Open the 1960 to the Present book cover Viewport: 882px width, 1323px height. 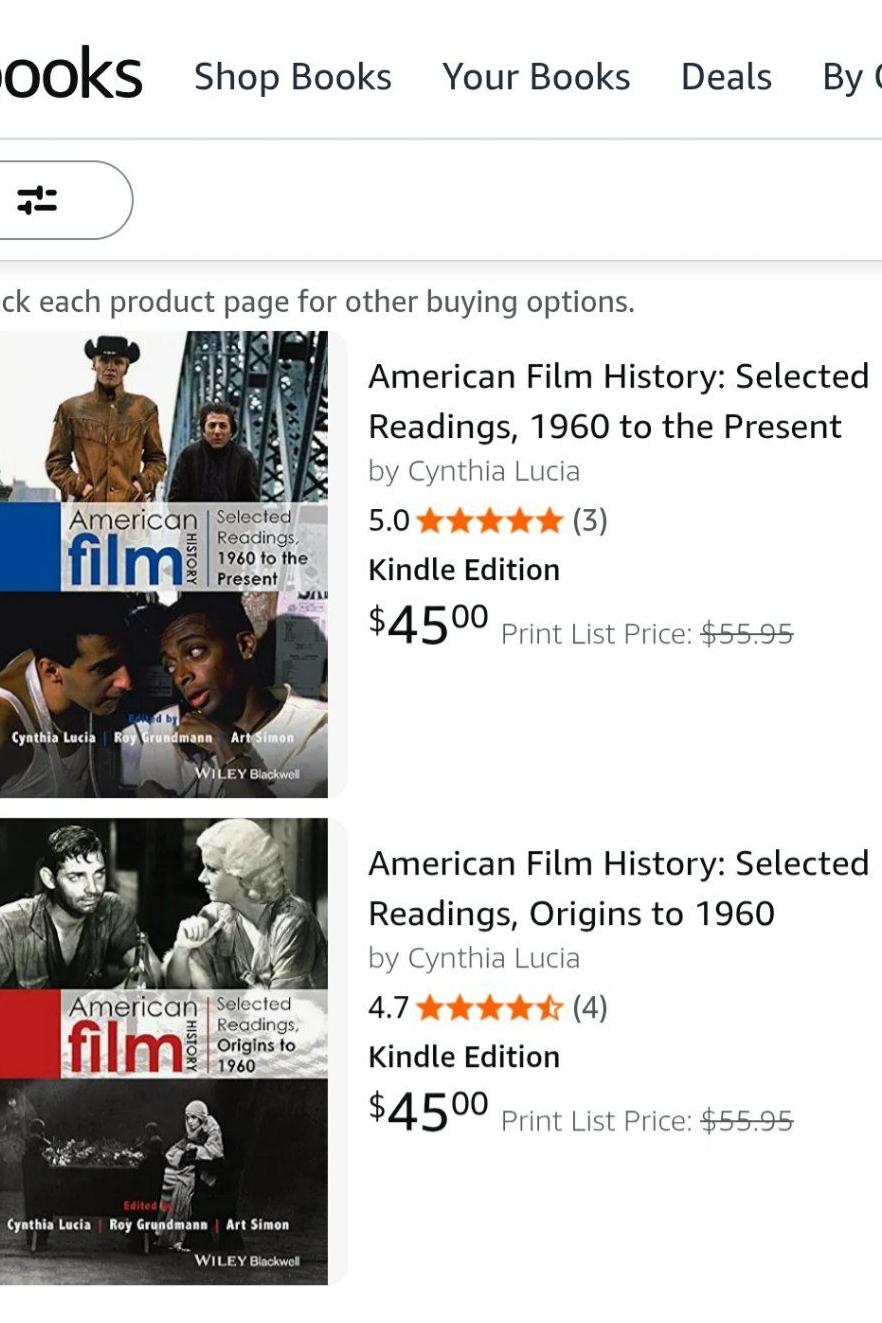(164, 564)
